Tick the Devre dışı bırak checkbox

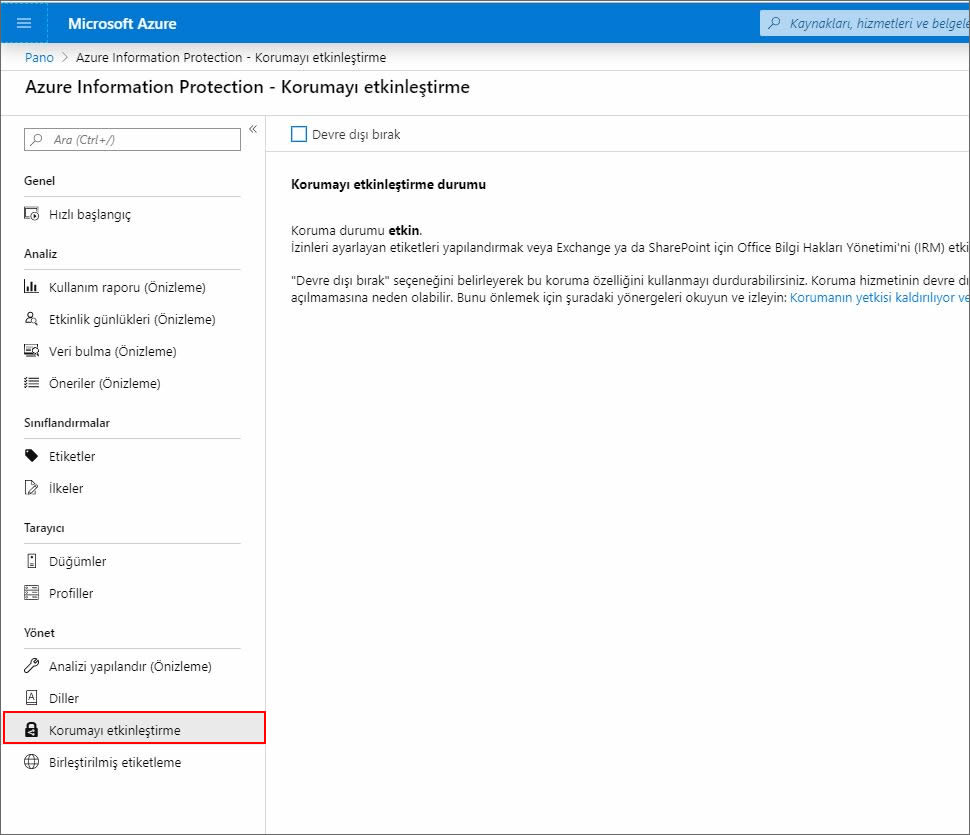coord(299,134)
